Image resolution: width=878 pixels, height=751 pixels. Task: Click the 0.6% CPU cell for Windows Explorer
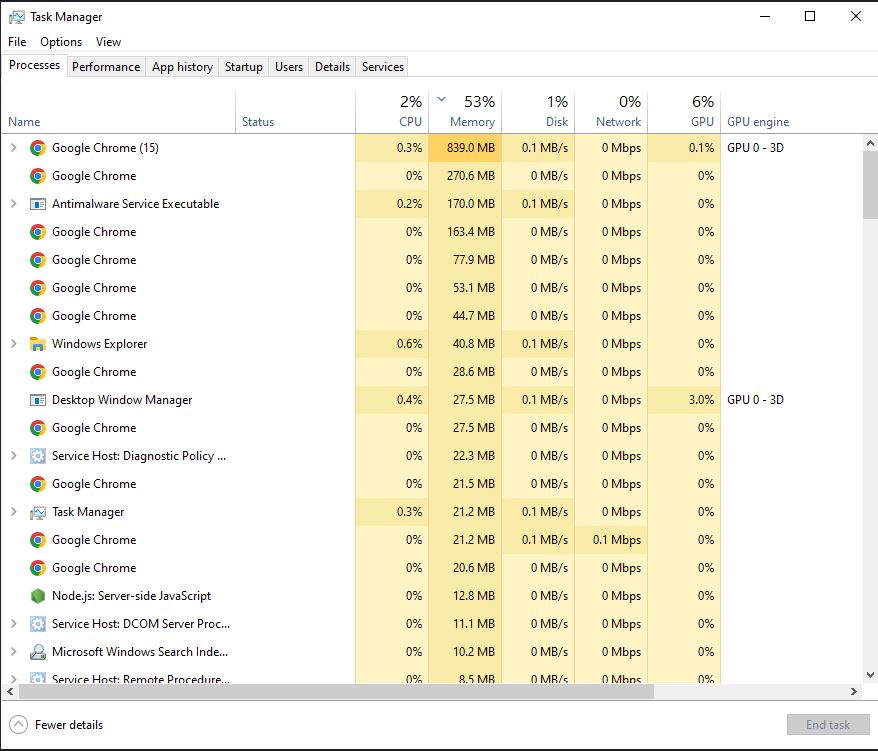392,344
